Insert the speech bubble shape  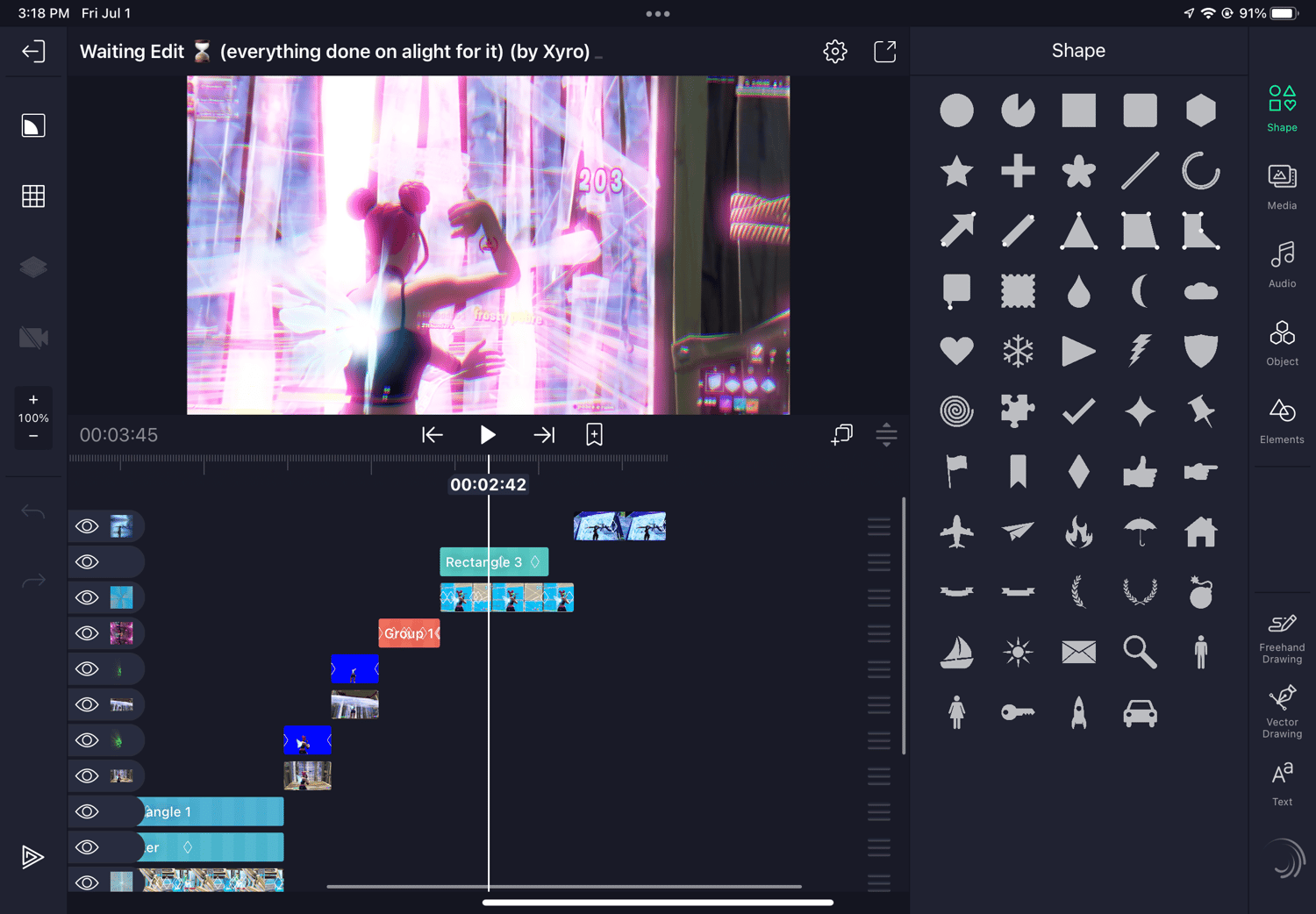tap(956, 291)
